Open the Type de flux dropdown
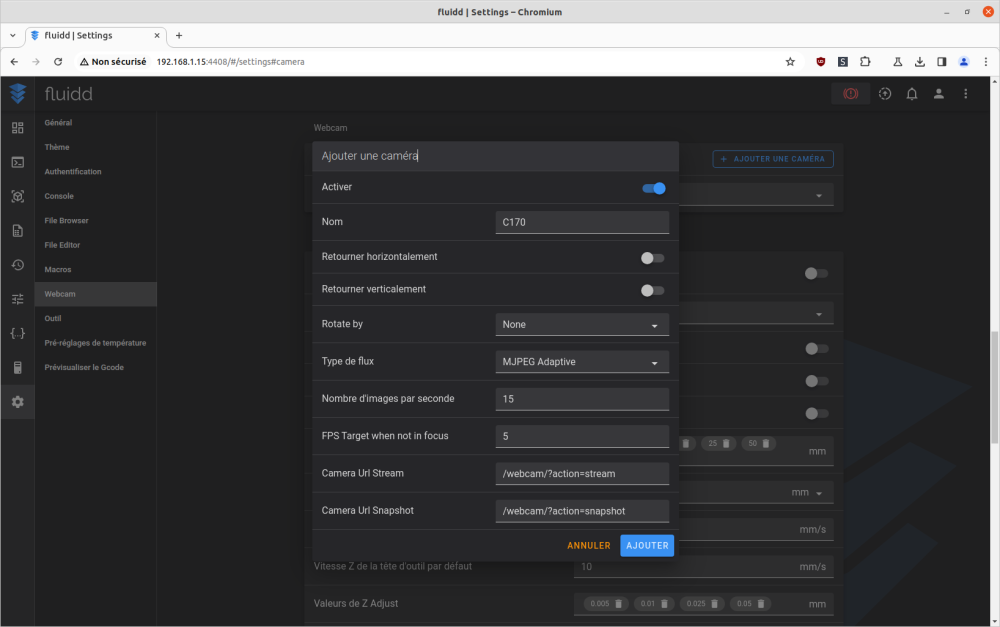This screenshot has width=1000, height=627. coord(582,362)
